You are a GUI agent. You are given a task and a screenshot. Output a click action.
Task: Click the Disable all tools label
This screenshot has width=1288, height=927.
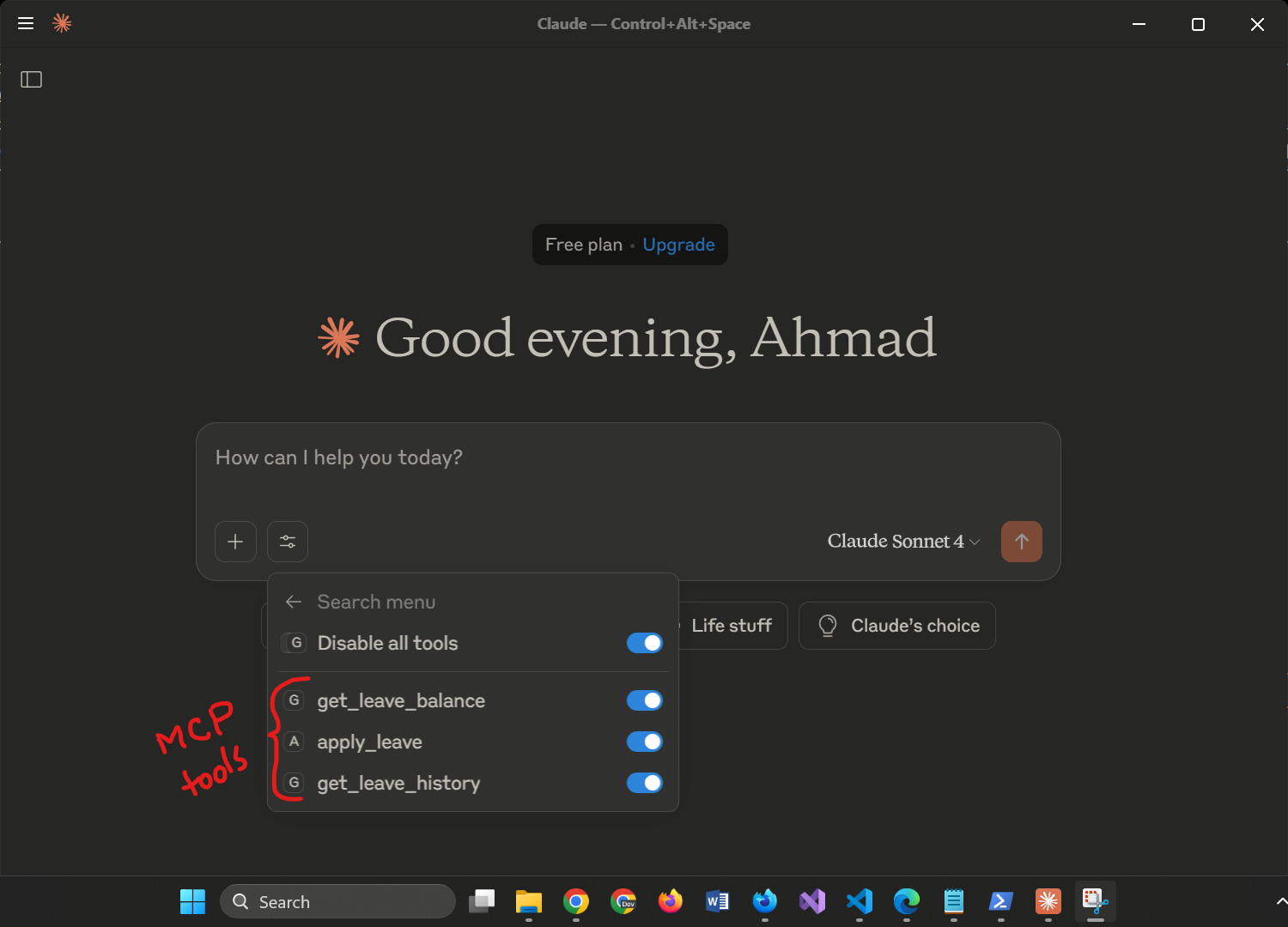(387, 643)
